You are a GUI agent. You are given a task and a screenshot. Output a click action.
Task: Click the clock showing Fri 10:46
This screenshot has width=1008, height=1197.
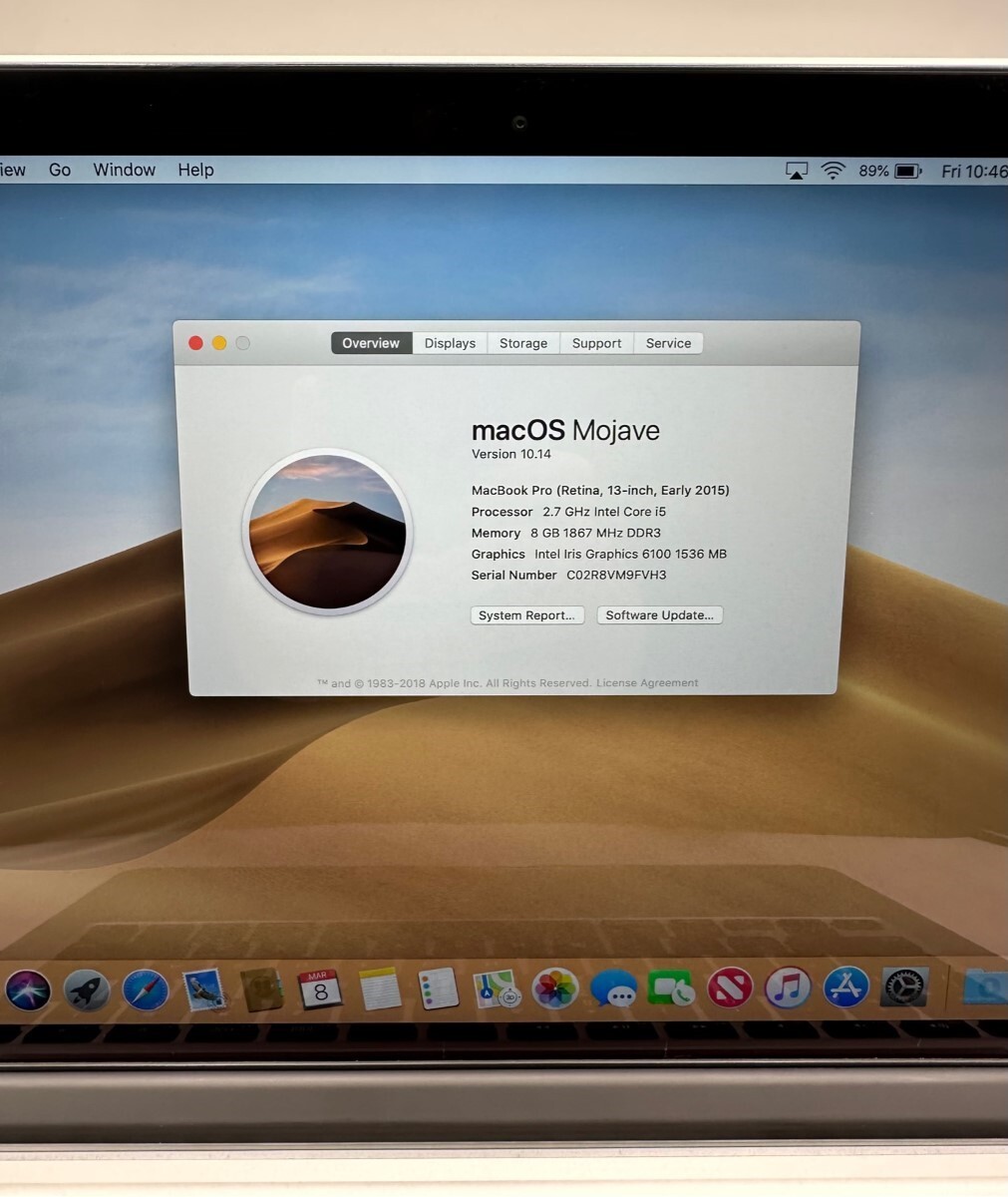(974, 172)
